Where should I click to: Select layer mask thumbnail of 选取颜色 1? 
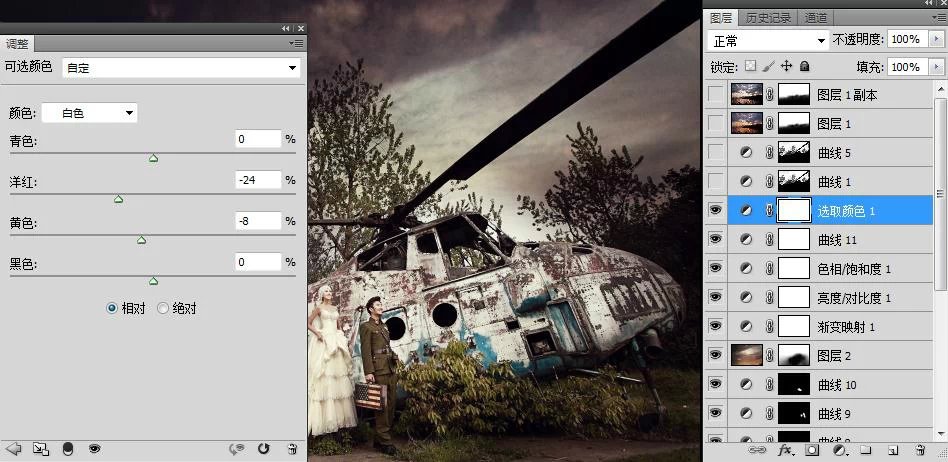coord(793,210)
